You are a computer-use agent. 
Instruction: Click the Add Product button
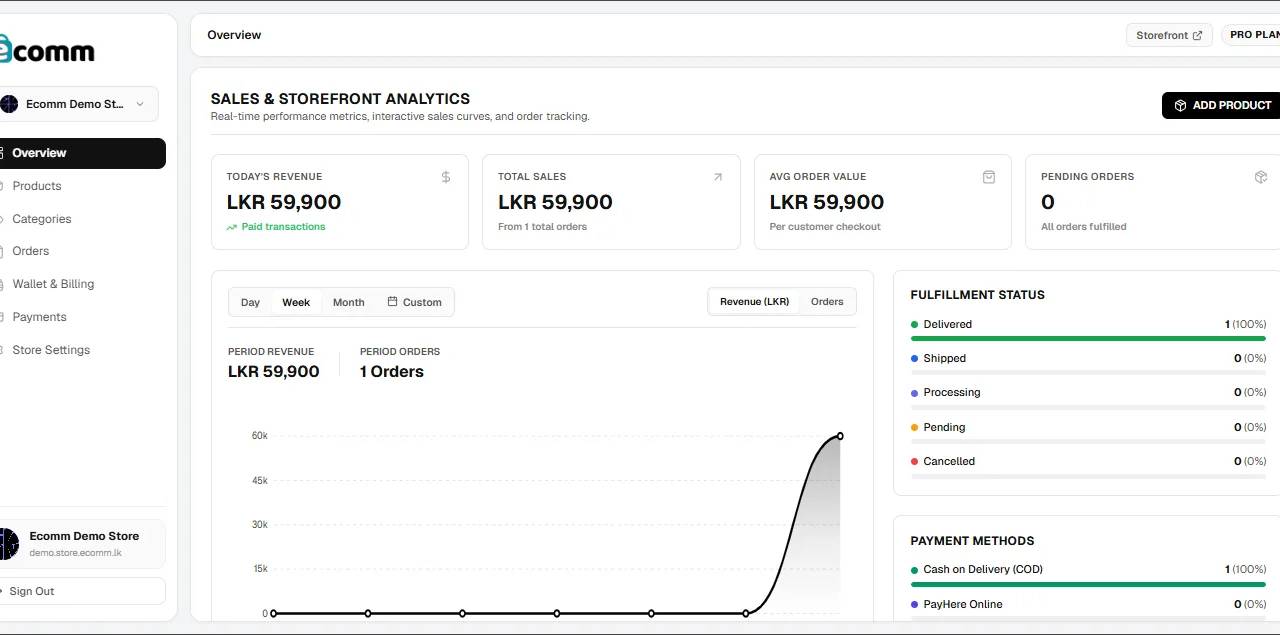(1221, 105)
